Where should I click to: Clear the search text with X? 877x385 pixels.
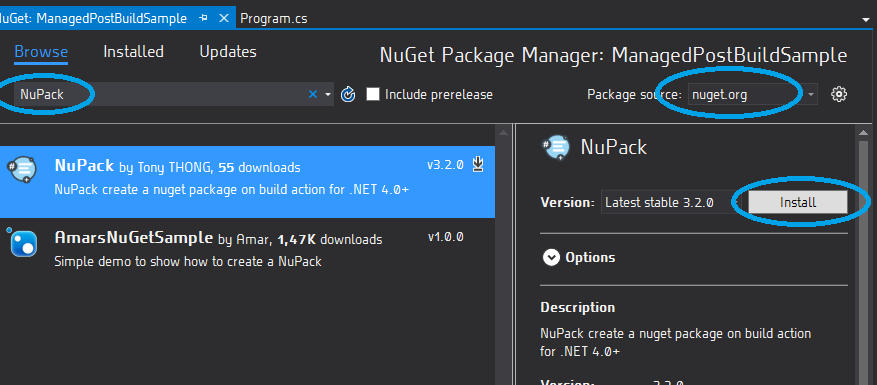(x=313, y=95)
